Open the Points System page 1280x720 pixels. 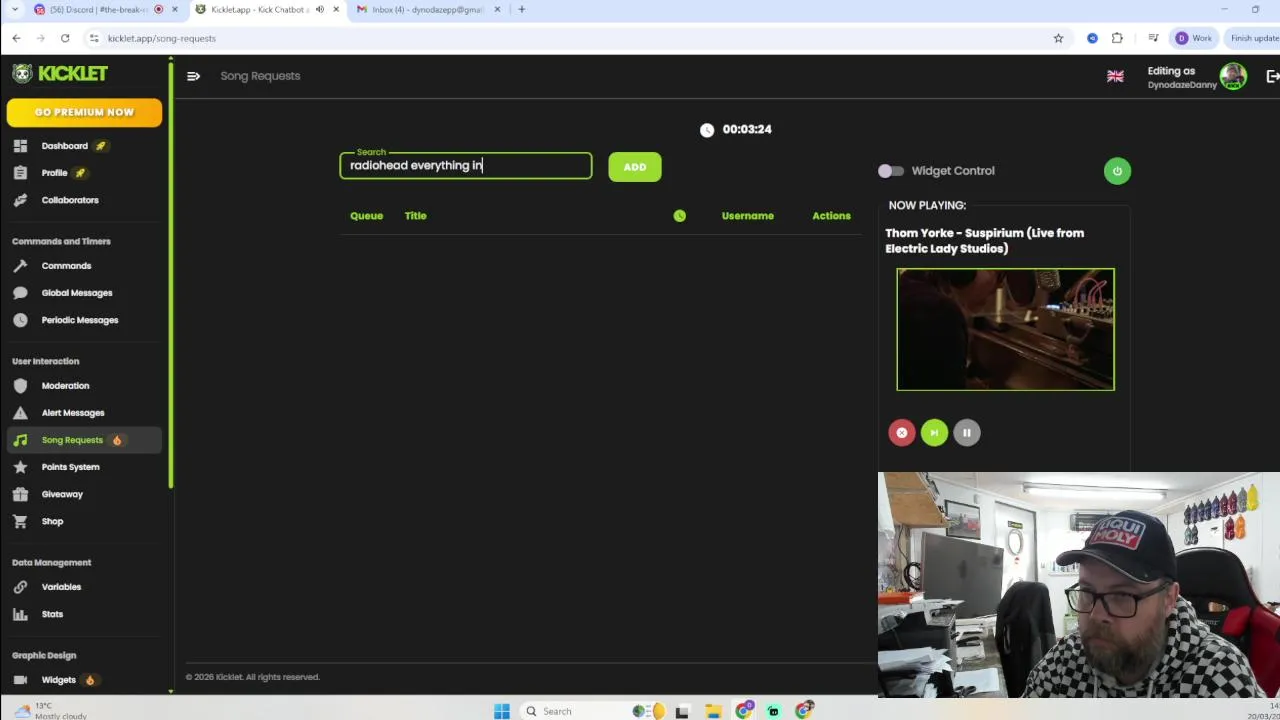(x=70, y=467)
